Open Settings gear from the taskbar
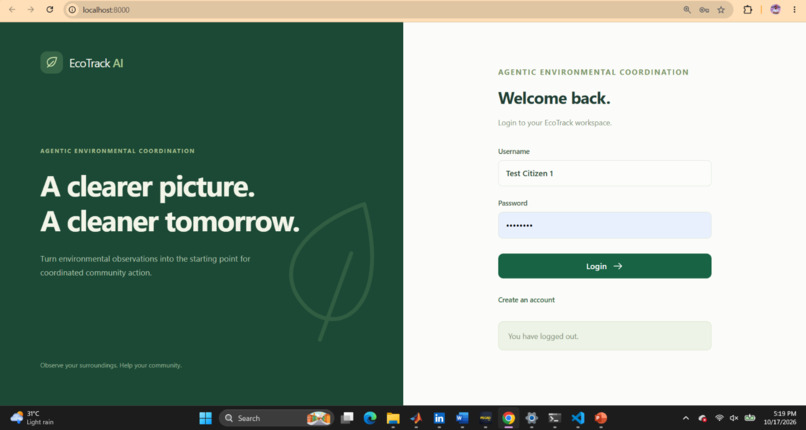 [532, 418]
